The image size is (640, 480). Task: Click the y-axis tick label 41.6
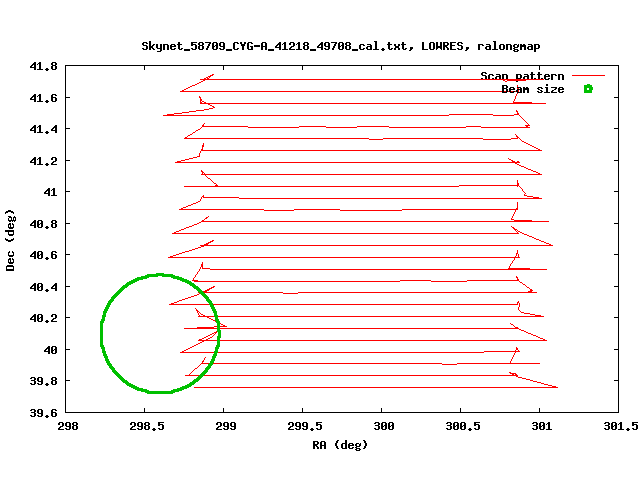pyautogui.click(x=43, y=98)
